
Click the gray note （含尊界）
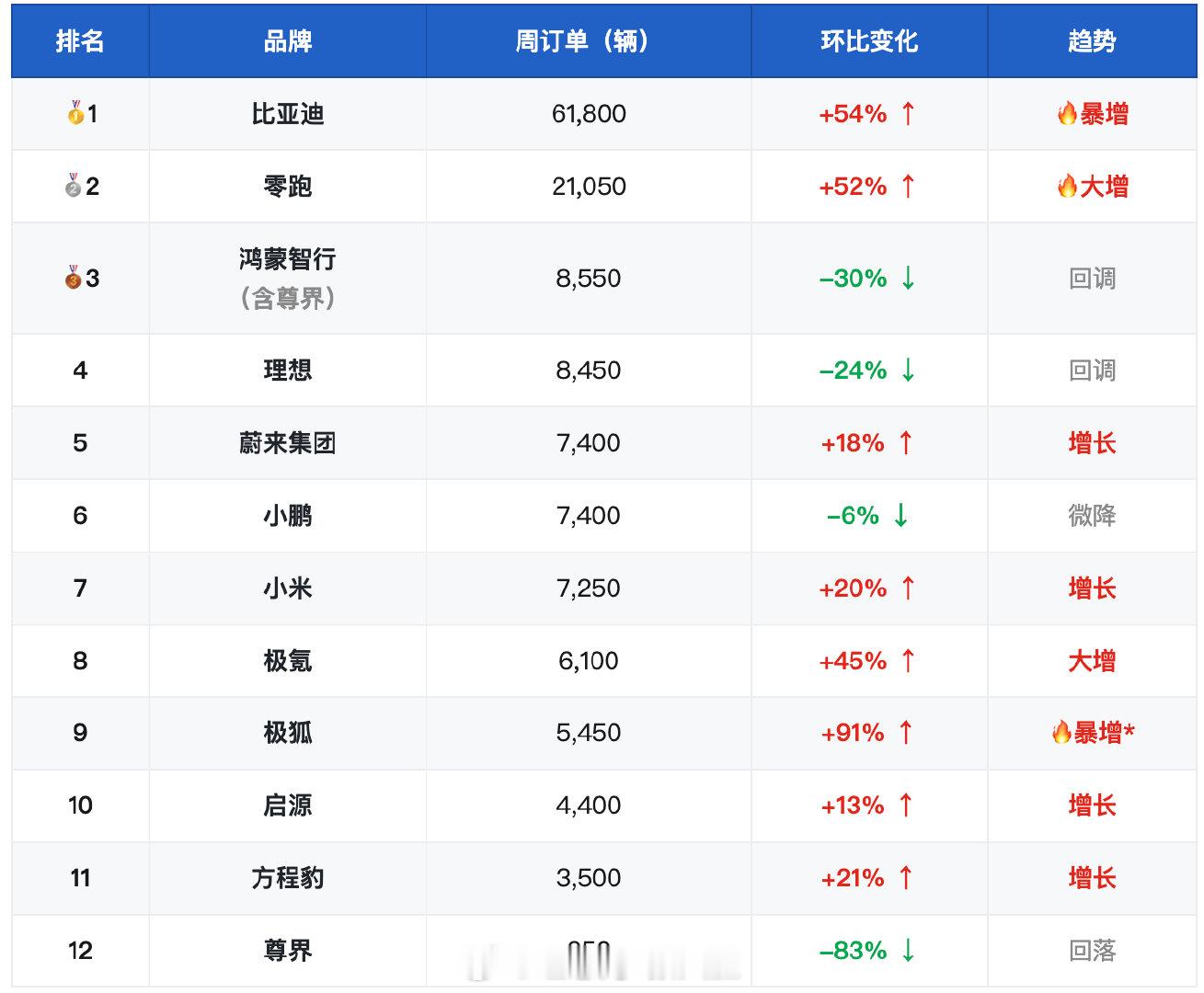288,298
